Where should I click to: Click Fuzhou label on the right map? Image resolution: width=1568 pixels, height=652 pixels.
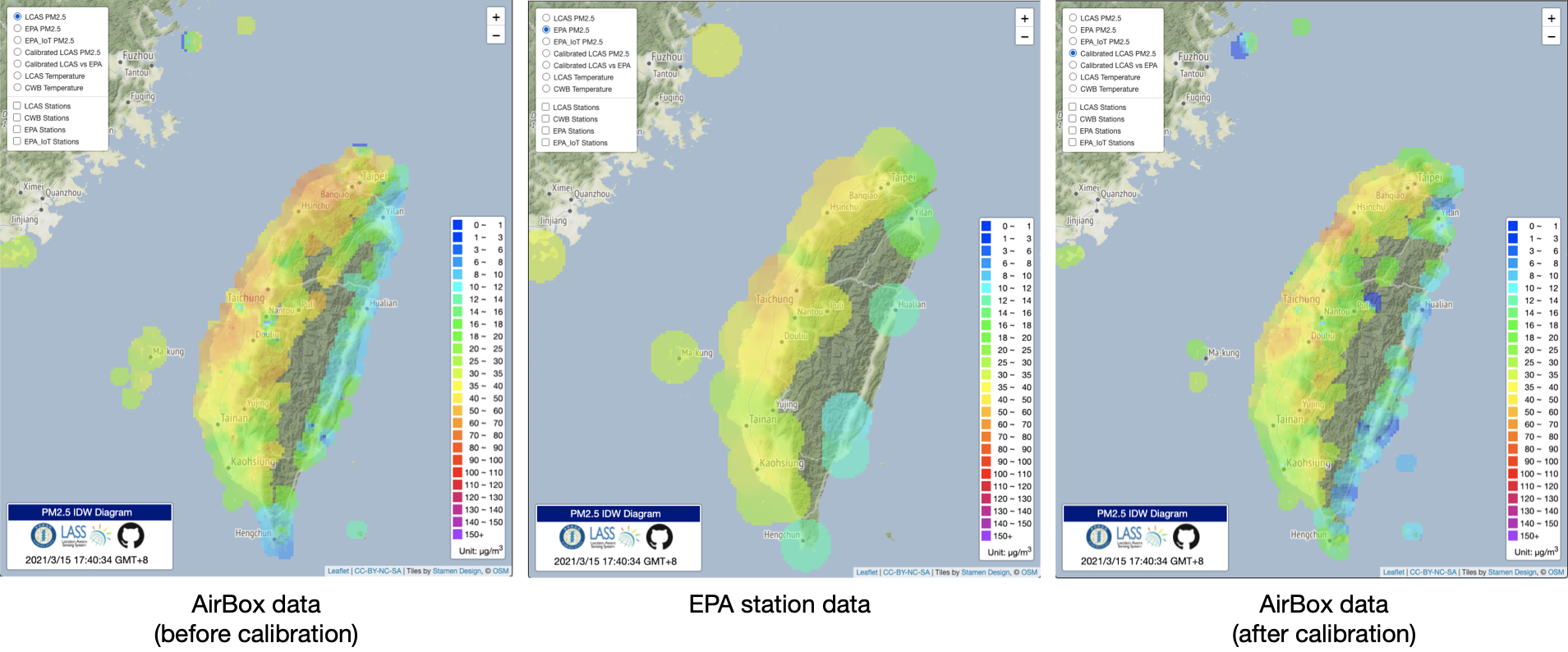click(x=1193, y=57)
